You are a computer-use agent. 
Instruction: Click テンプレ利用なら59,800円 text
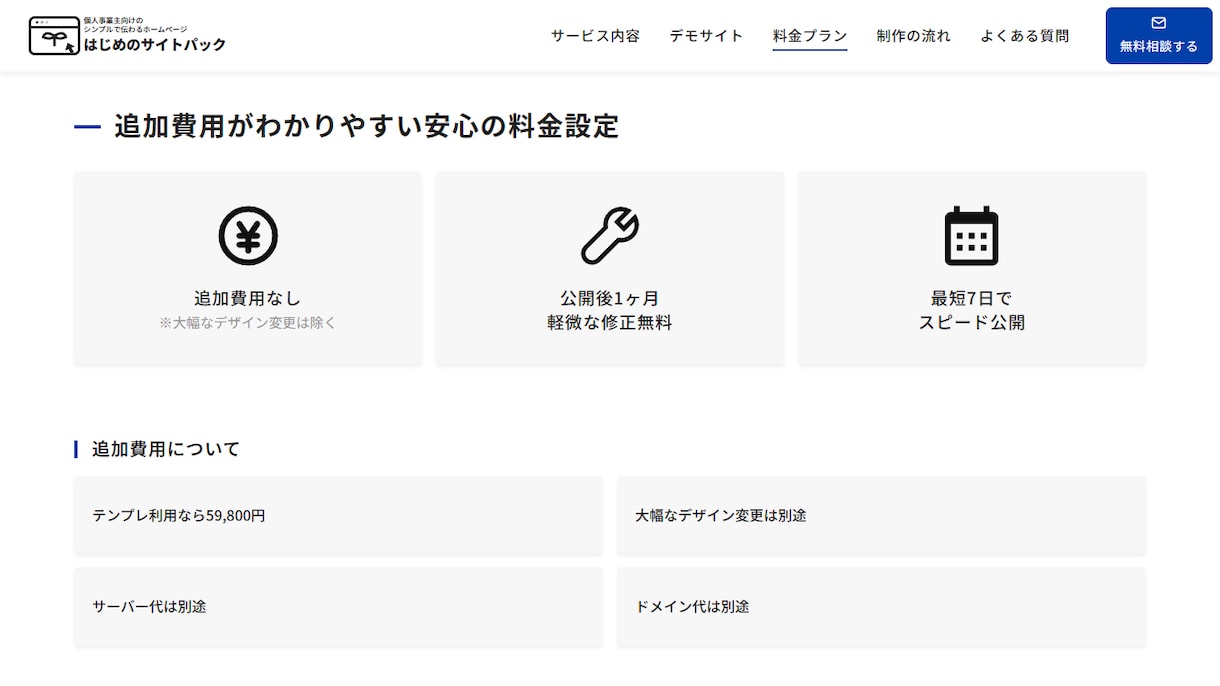point(179,516)
